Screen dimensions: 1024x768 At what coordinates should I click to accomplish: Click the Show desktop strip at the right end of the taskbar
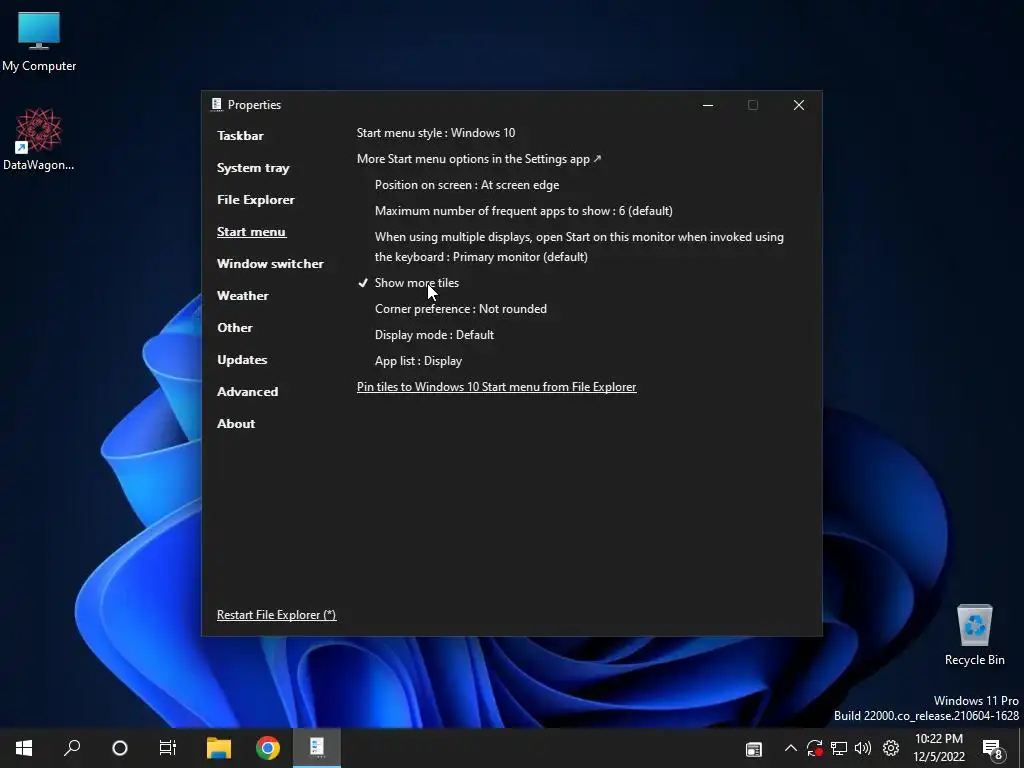coord(1021,748)
